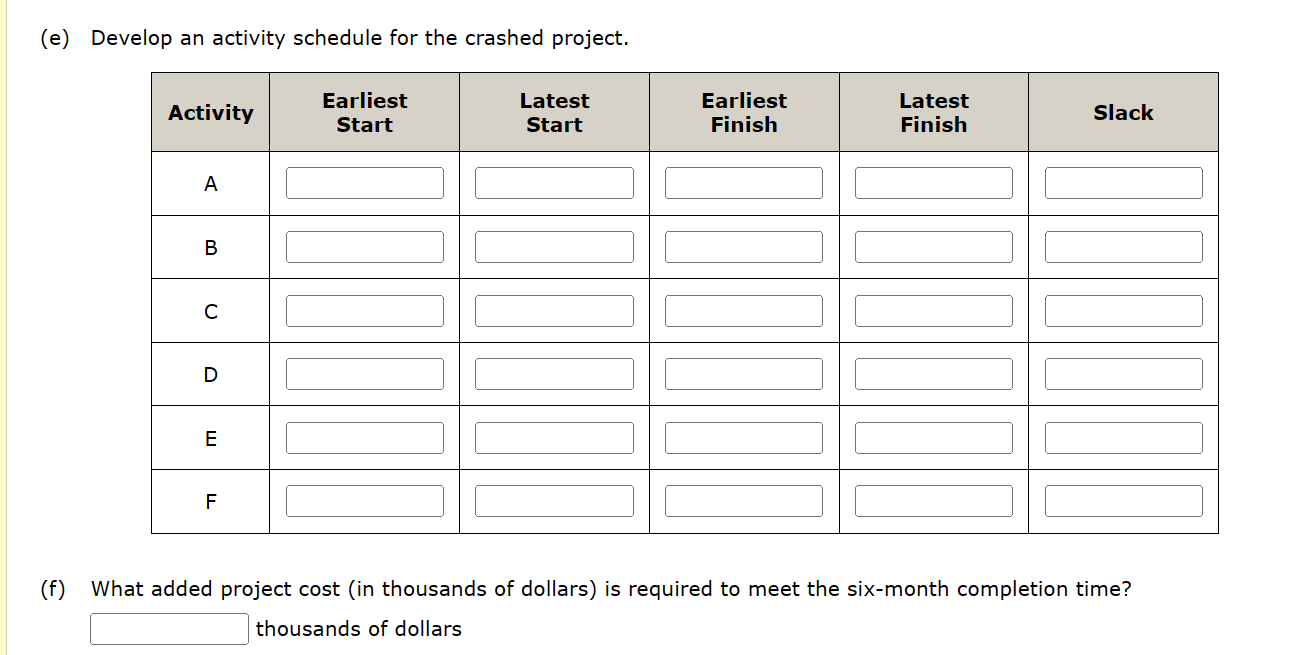Click the Earliest Start field for Activity C
This screenshot has width=1293, height=655.
364,310
